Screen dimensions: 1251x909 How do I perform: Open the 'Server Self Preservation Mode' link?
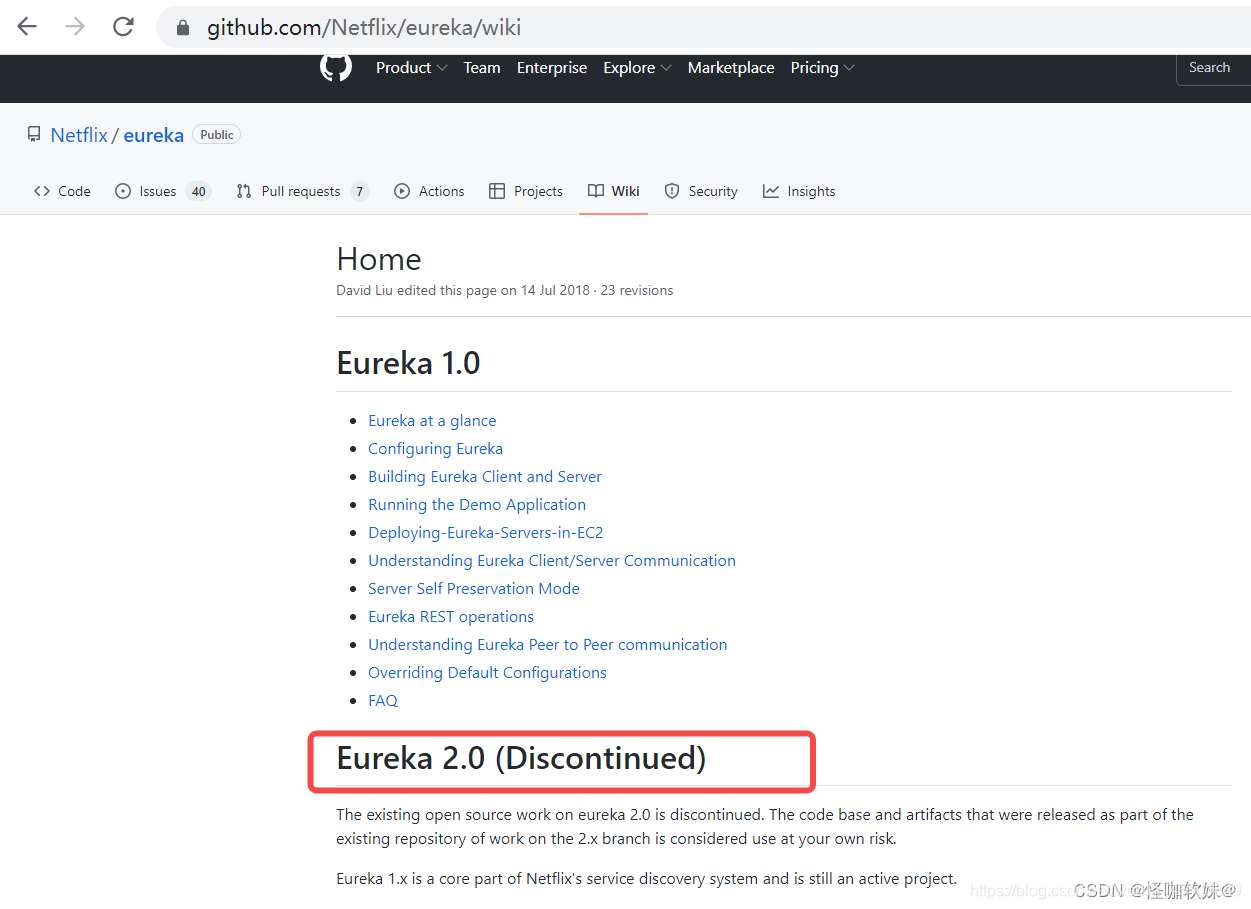474,589
